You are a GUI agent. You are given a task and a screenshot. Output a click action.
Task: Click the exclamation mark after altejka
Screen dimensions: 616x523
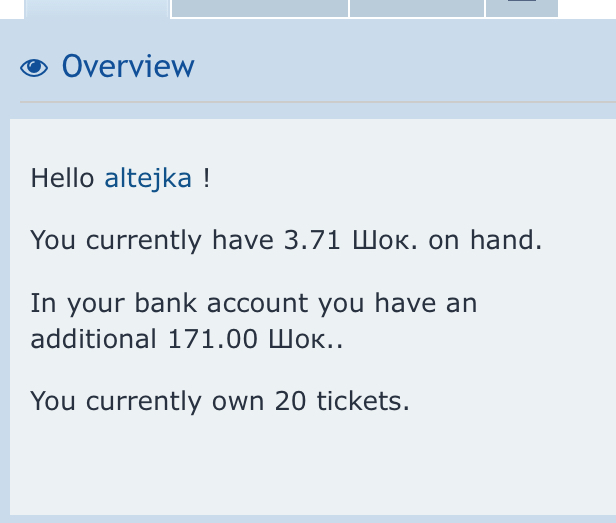coord(206,179)
